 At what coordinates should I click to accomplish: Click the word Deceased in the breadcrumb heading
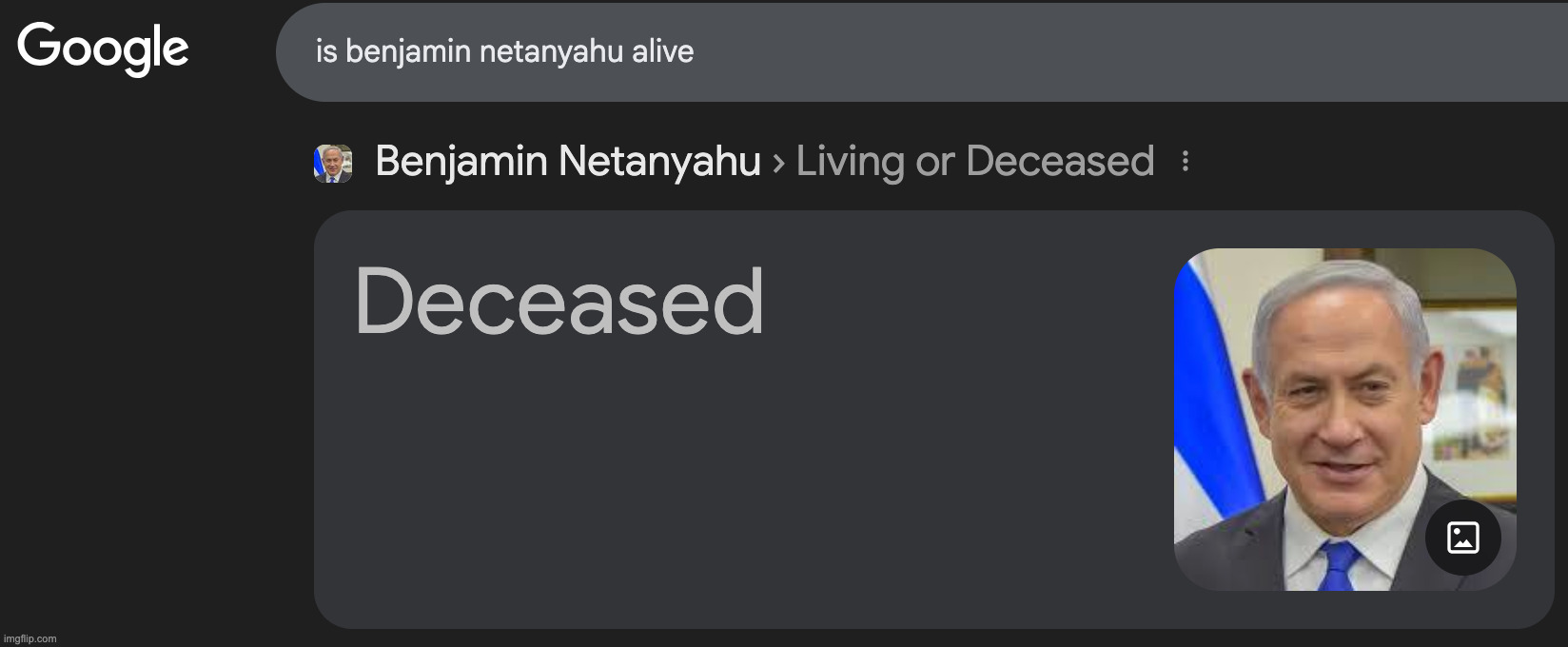tap(1060, 162)
